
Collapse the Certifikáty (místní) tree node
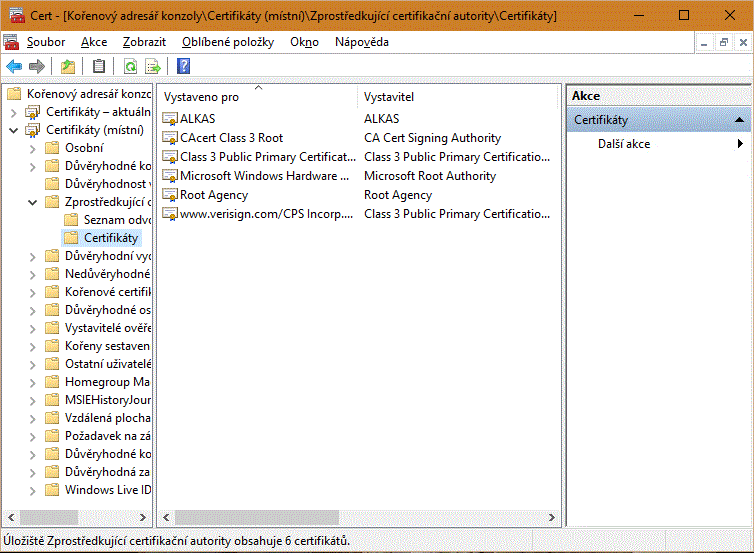point(13,130)
